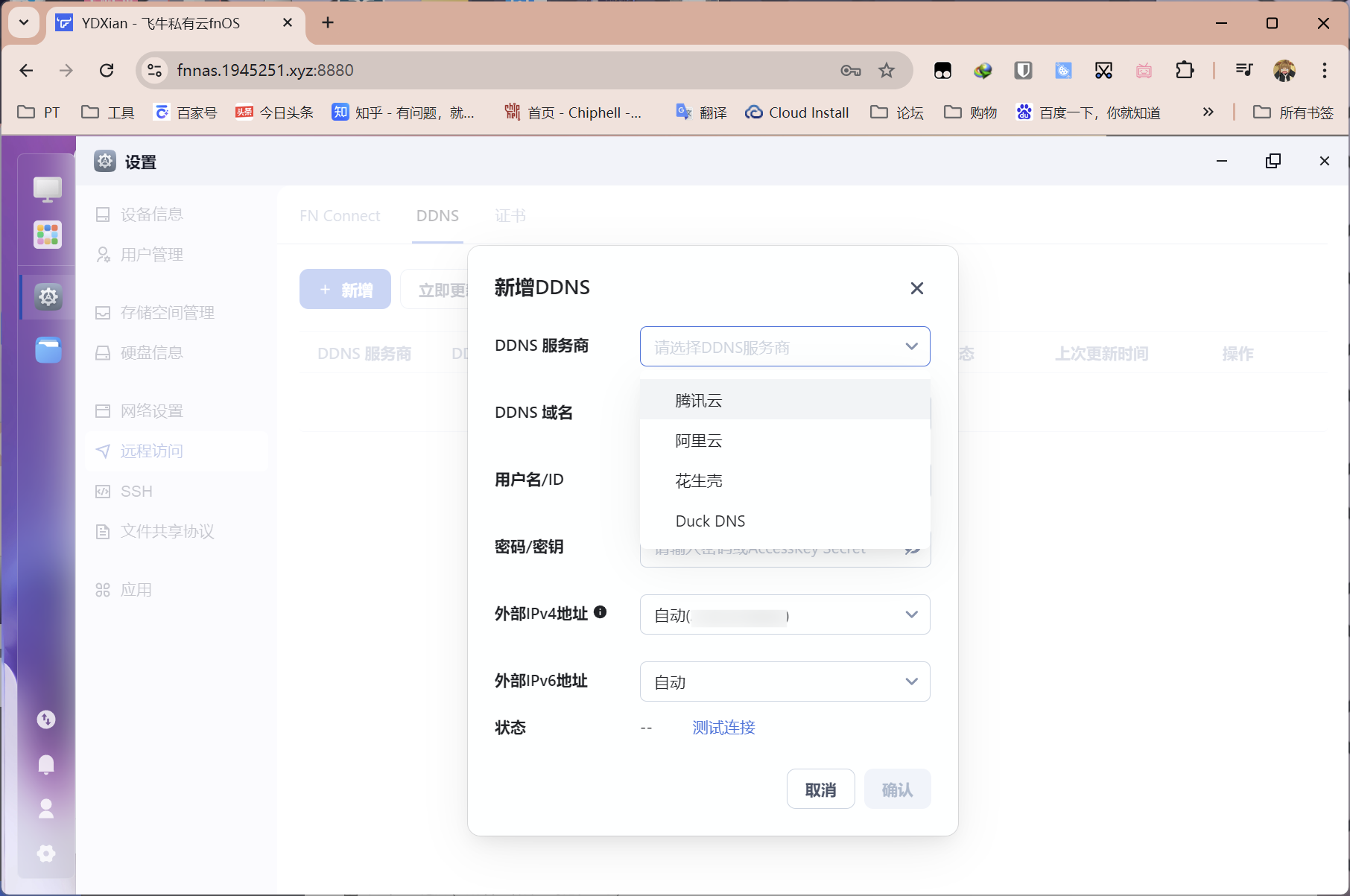Click the 新增 button
The height and width of the screenshot is (896, 1350).
tap(345, 289)
